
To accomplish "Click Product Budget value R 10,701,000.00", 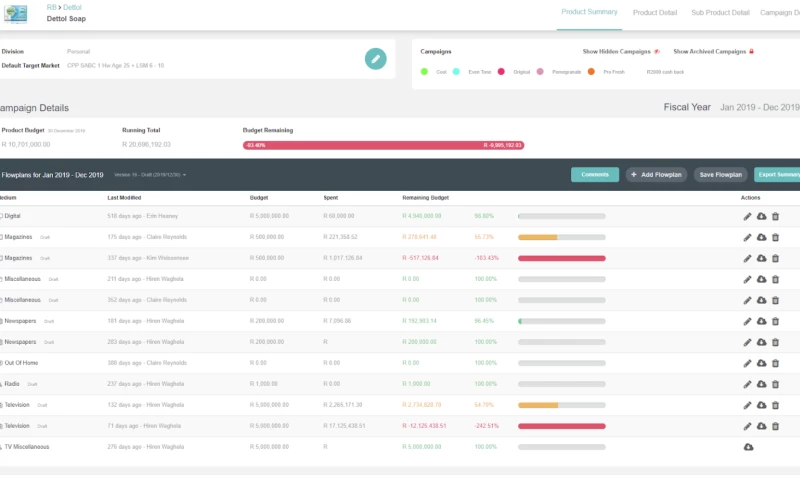I will click(x=26, y=145).
